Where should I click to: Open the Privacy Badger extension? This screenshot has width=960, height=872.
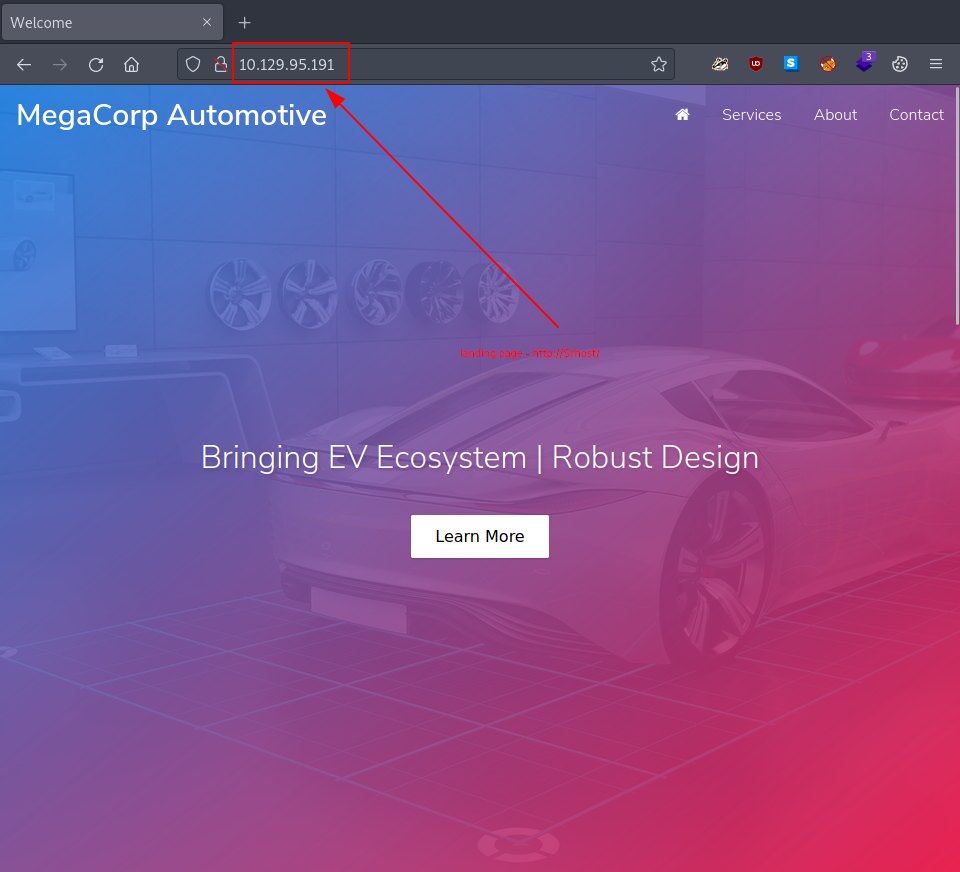[x=720, y=64]
